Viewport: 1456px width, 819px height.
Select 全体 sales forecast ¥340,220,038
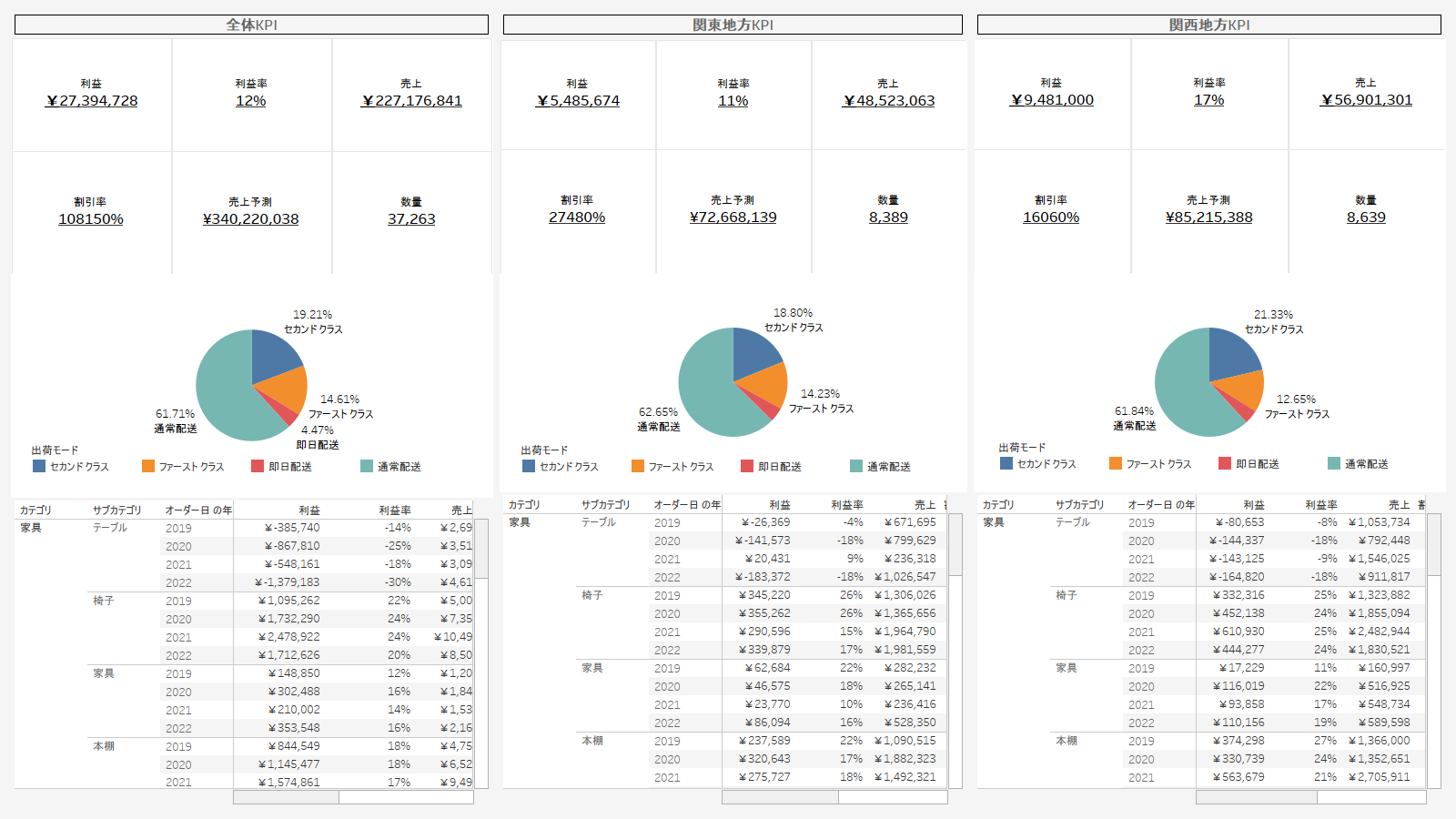(250, 219)
